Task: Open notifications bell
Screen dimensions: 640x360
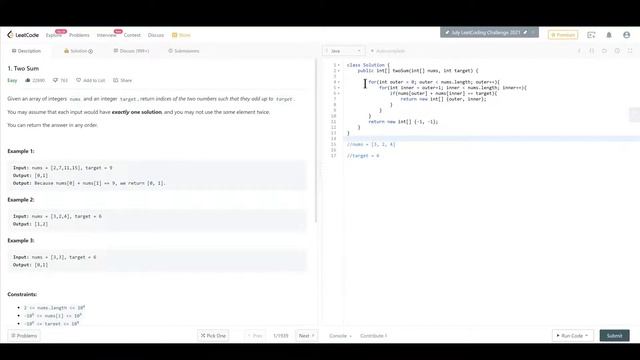Action: [609, 35]
